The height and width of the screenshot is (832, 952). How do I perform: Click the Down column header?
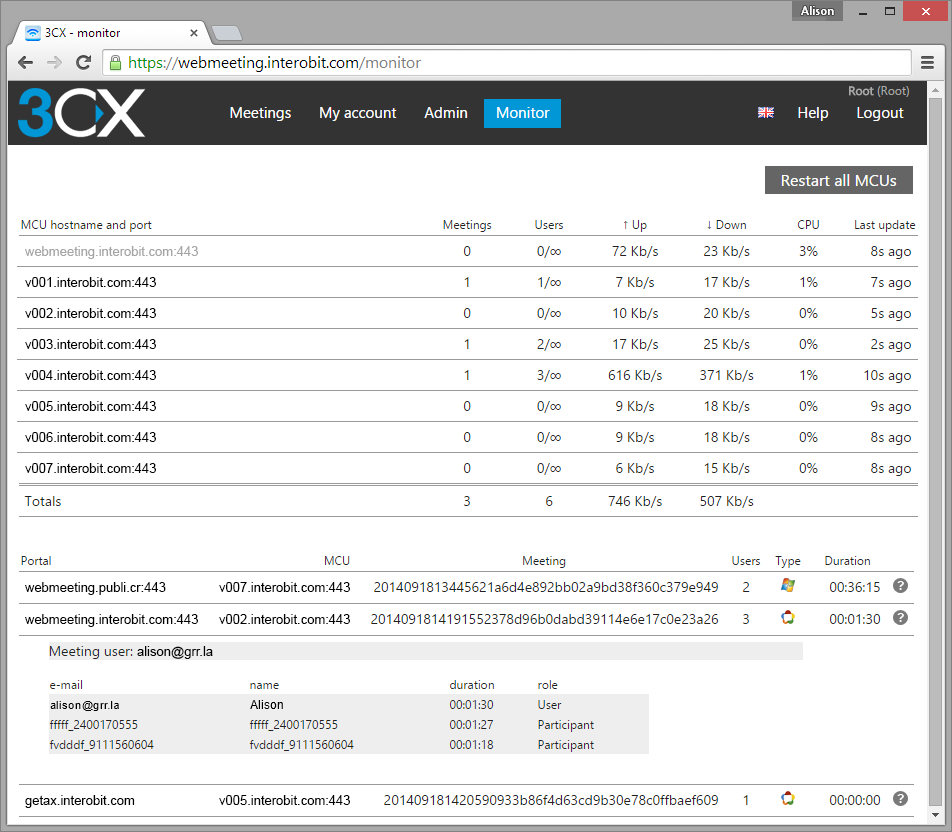pyautogui.click(x=726, y=225)
